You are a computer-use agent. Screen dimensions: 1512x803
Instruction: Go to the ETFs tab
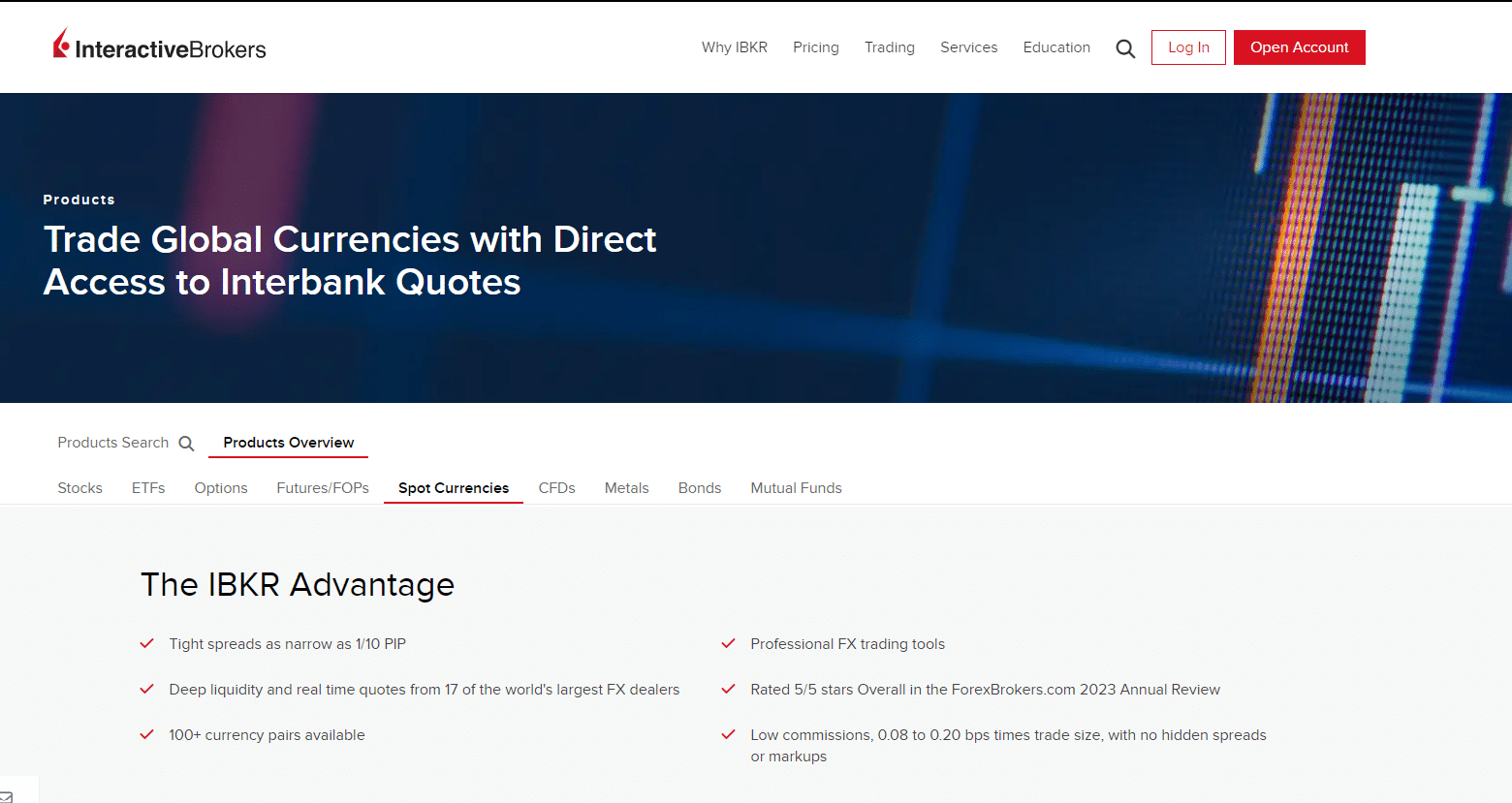[148, 488]
